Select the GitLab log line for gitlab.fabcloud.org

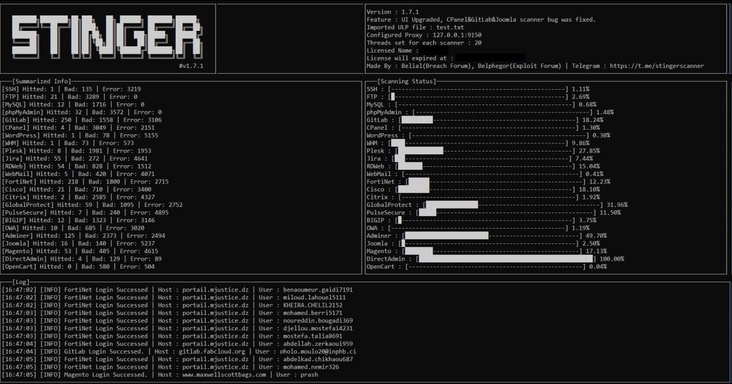(179, 351)
